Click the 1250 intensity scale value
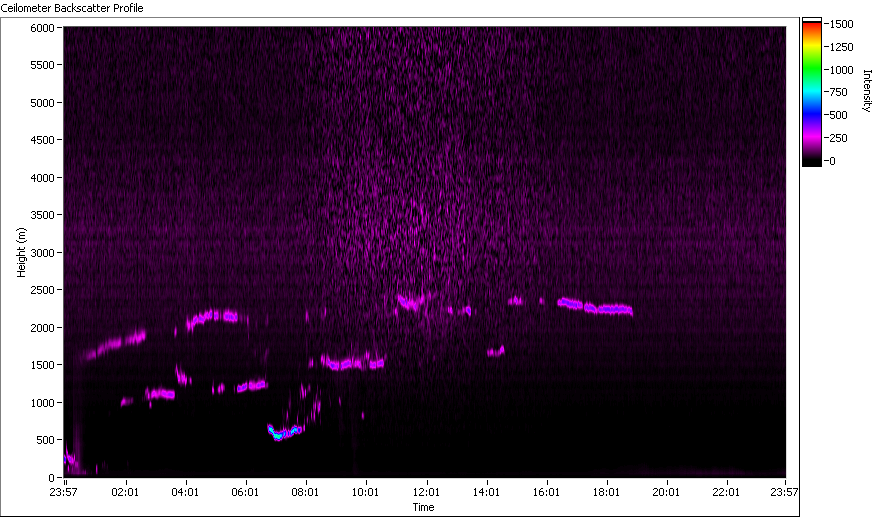This screenshot has width=876, height=517. coord(842,47)
